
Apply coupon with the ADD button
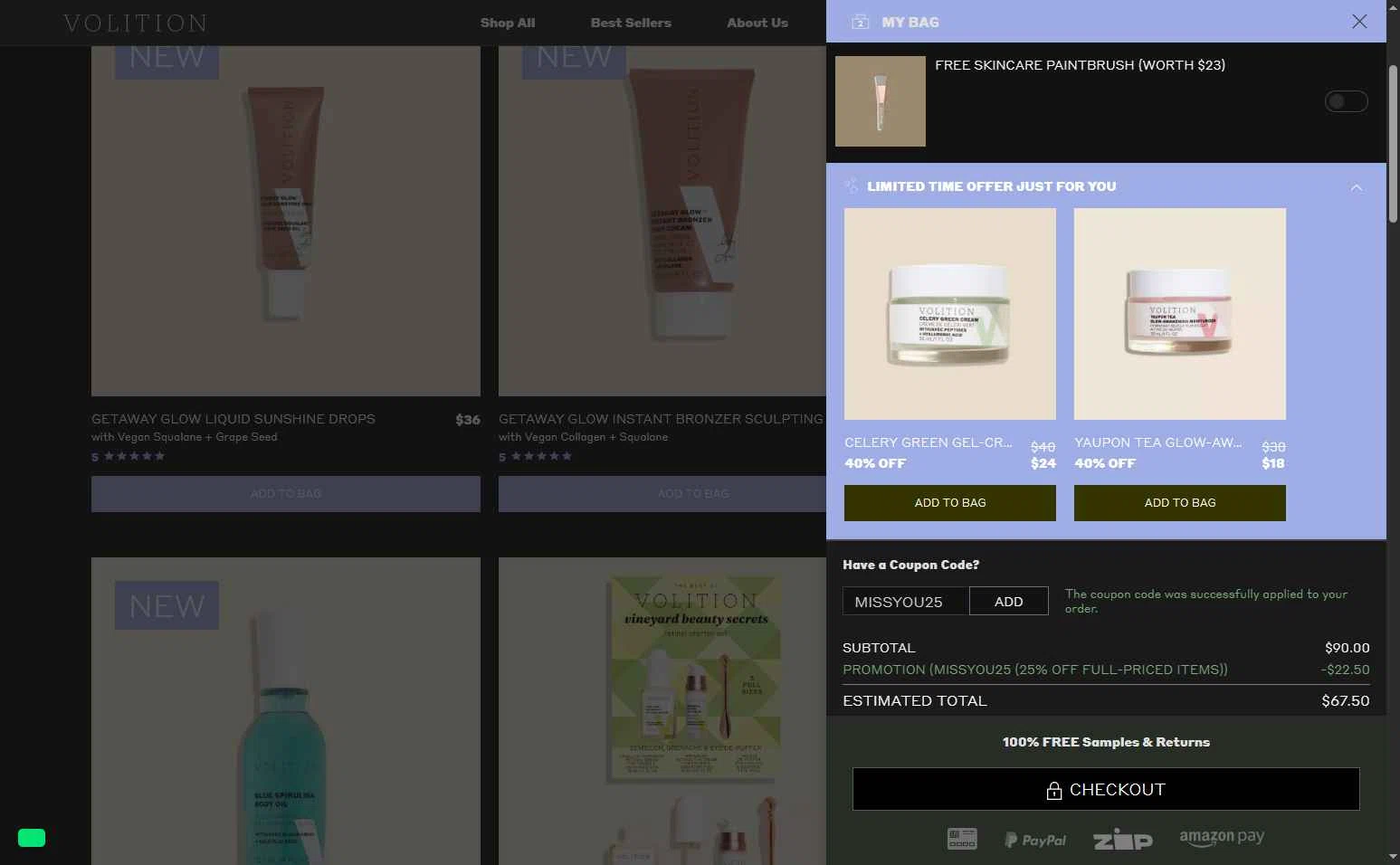(x=1008, y=601)
